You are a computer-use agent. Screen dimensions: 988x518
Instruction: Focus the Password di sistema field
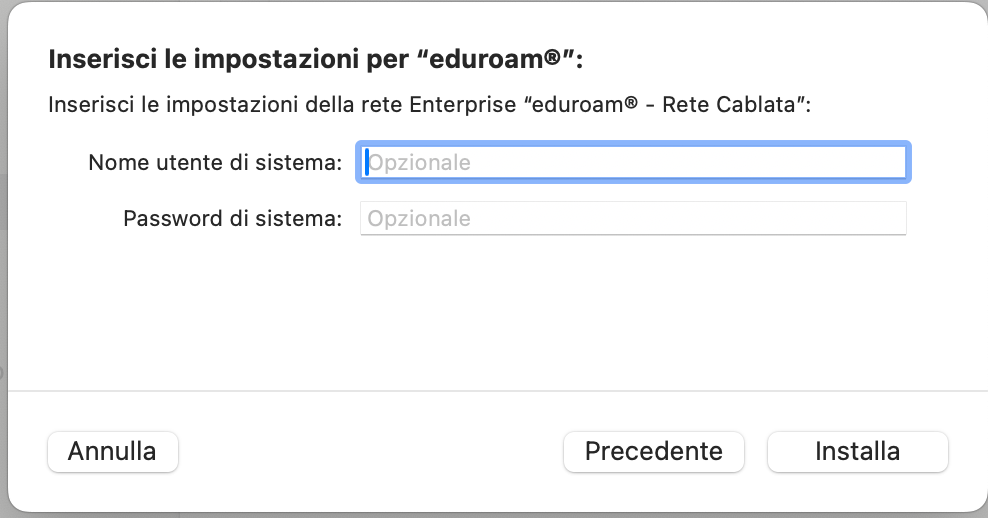tap(632, 218)
